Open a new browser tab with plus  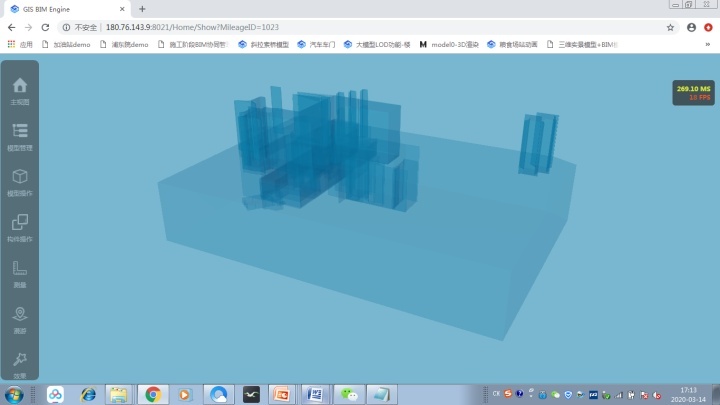coord(142,9)
